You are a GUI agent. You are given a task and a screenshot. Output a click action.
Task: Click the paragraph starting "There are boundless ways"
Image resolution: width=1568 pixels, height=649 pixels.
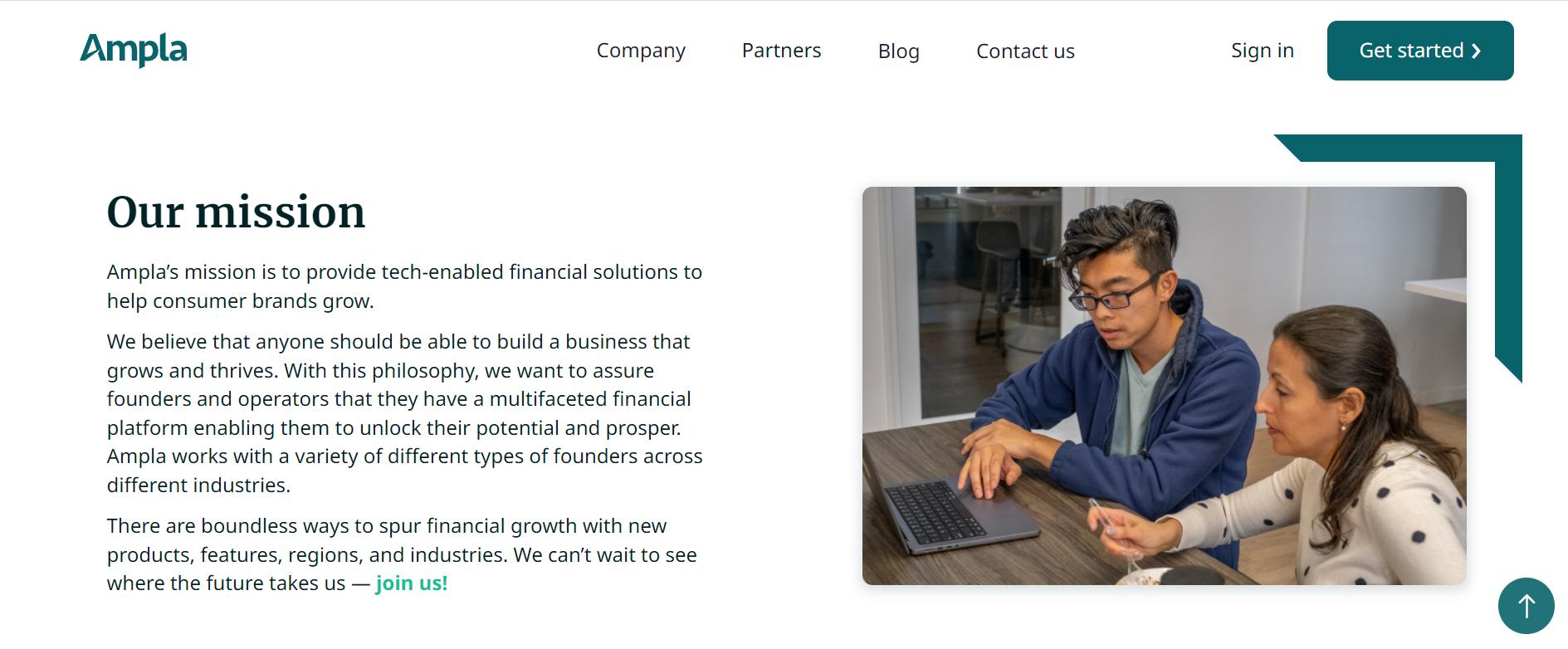pyautogui.click(x=402, y=554)
